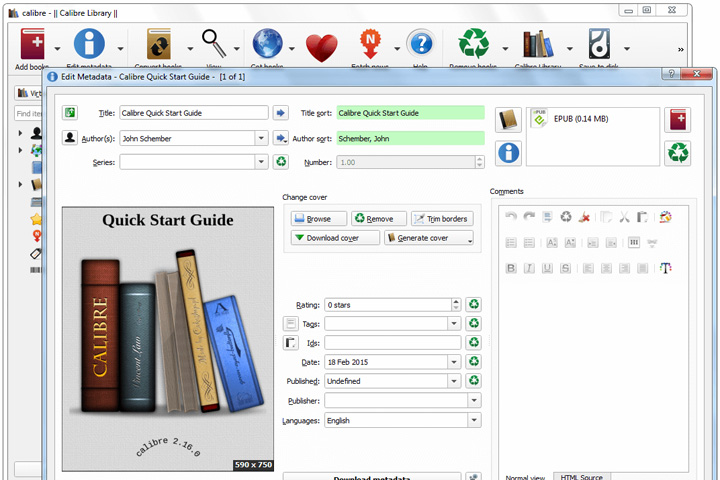
Task: Click the Title input field
Action: click(194, 113)
